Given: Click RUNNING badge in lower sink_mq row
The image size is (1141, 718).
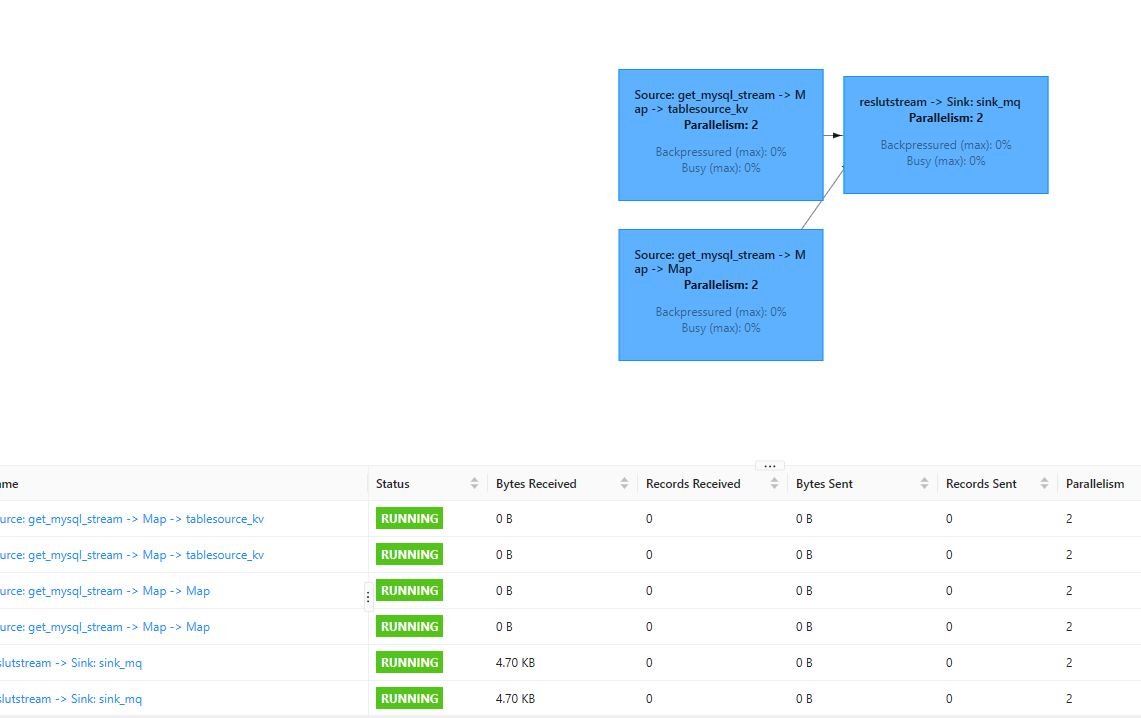Looking at the screenshot, I should (409, 698).
